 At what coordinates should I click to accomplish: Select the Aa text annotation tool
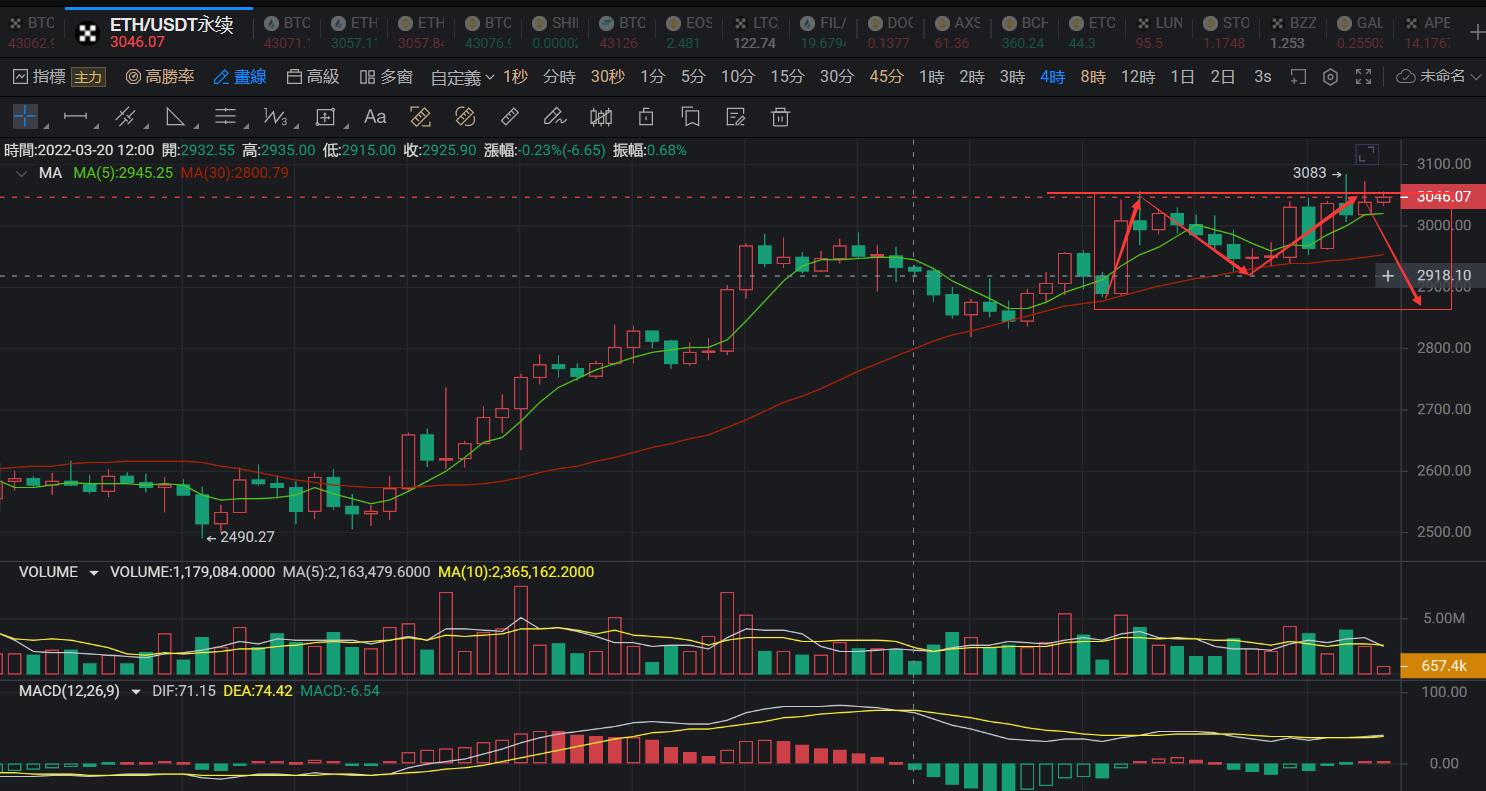tap(375, 117)
